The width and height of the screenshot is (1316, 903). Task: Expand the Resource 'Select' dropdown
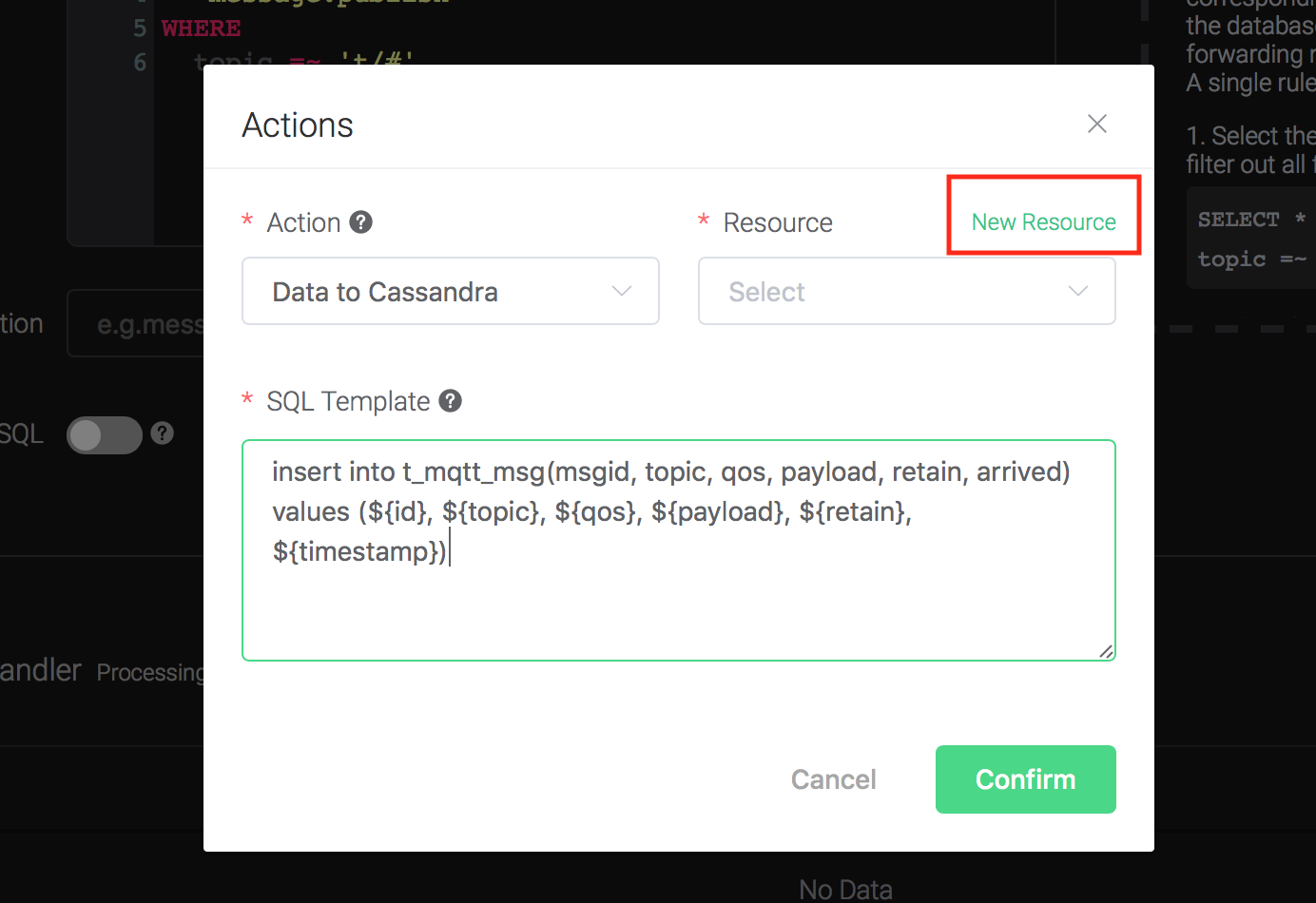click(906, 291)
